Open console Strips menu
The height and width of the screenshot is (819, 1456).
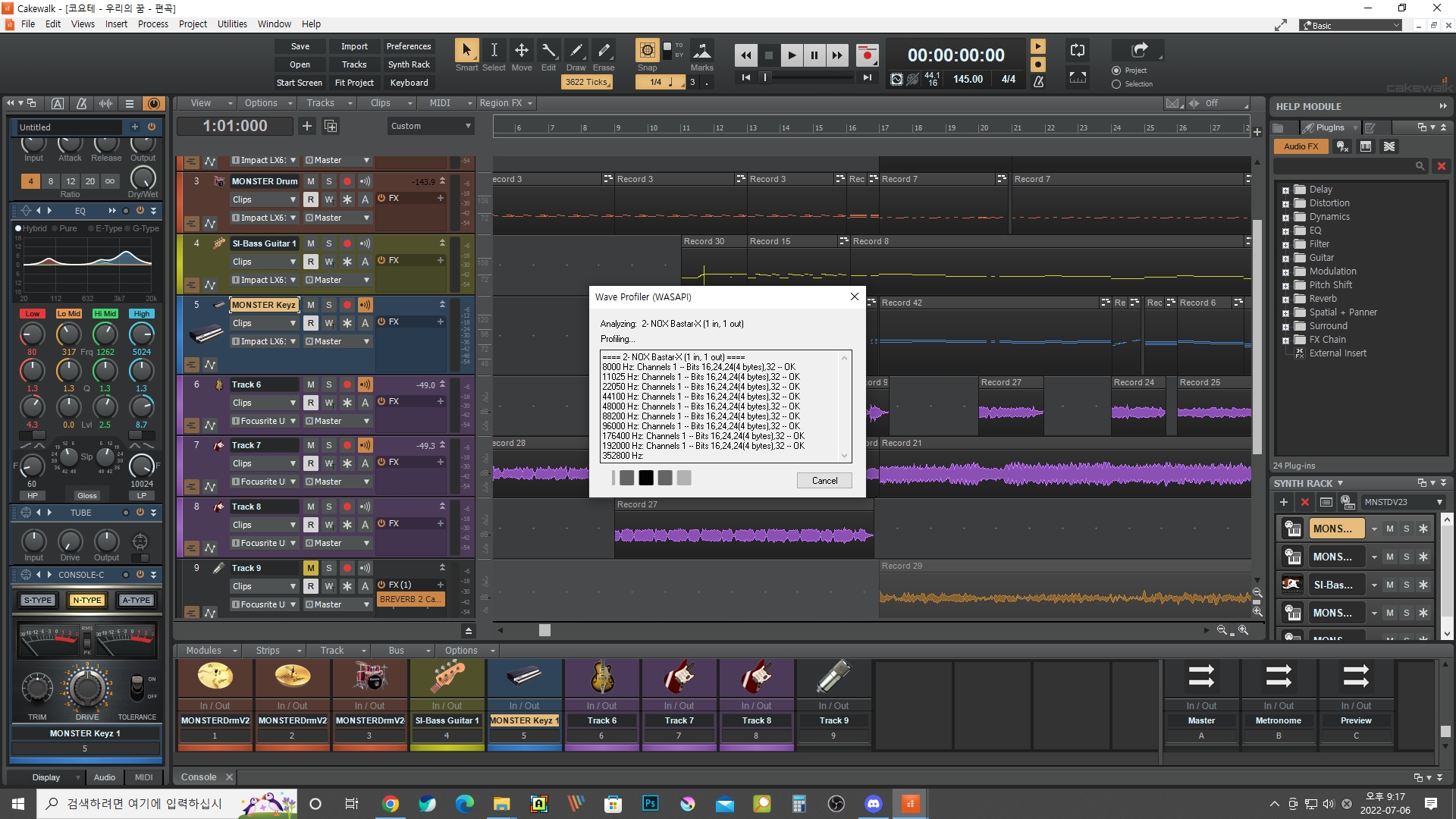(278, 651)
